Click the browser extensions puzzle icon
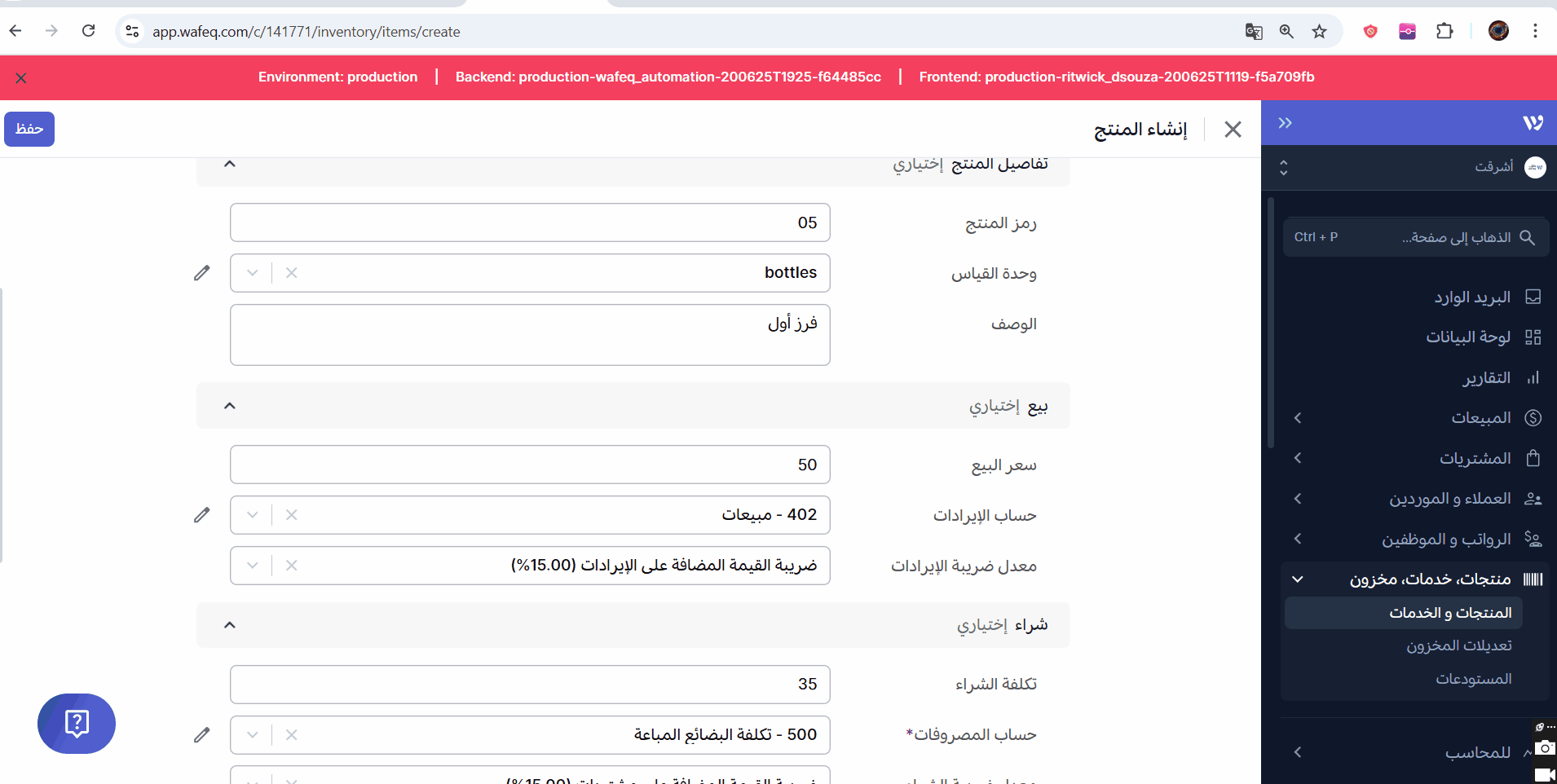The image size is (1557, 784). pos(1445,32)
